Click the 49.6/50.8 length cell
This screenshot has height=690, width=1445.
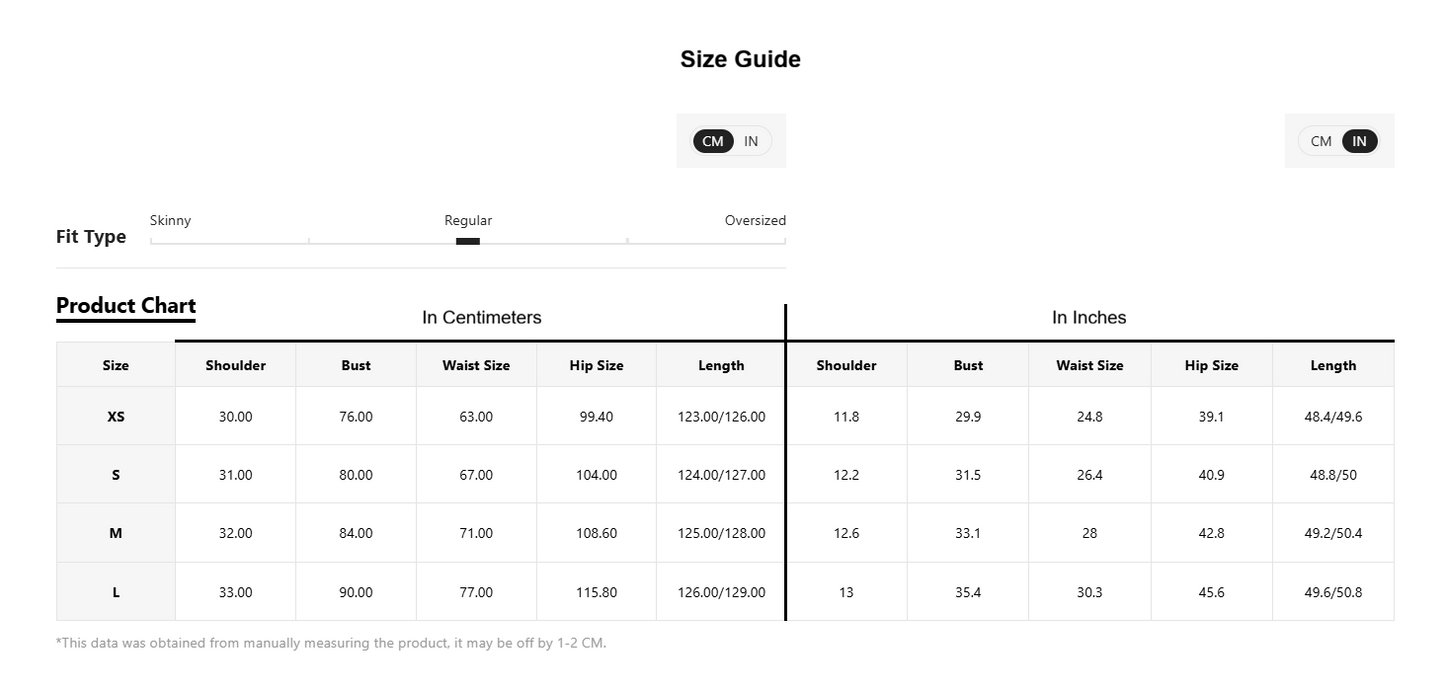point(1333,592)
